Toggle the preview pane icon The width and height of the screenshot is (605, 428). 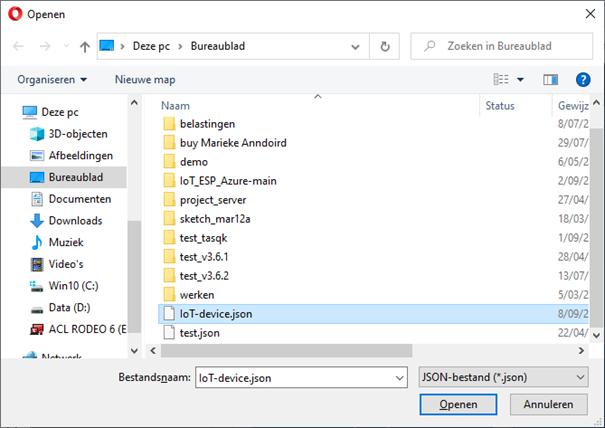click(550, 80)
